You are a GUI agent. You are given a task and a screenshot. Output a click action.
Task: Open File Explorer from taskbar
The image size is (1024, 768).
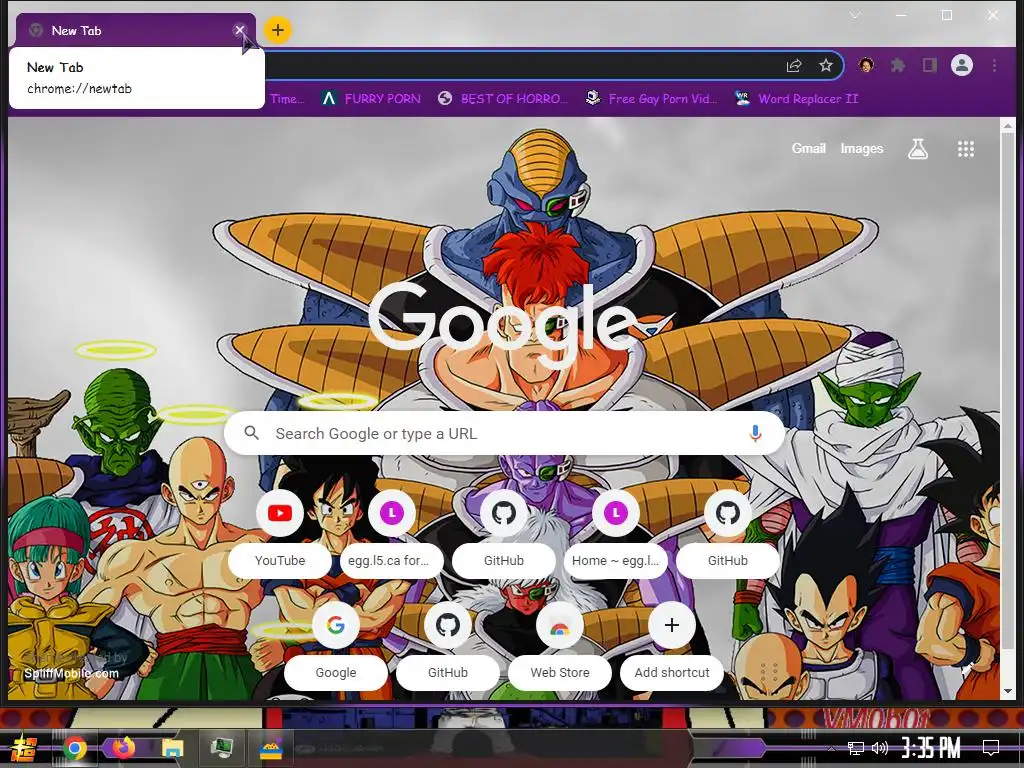[x=172, y=748]
